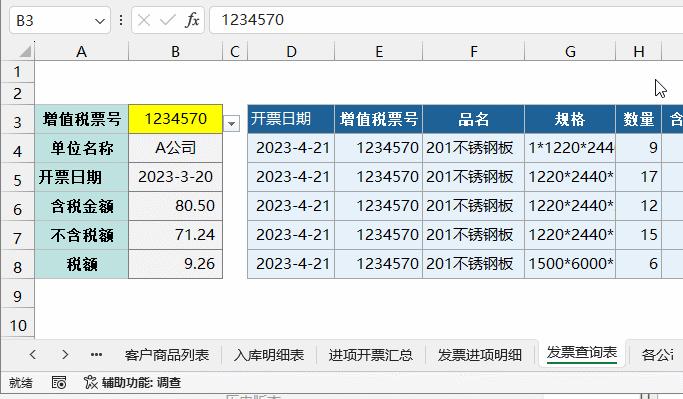Image resolution: width=683 pixels, height=399 pixels.
Task: Show hidden sheet tabs via ellipsis
Action: 96,355
